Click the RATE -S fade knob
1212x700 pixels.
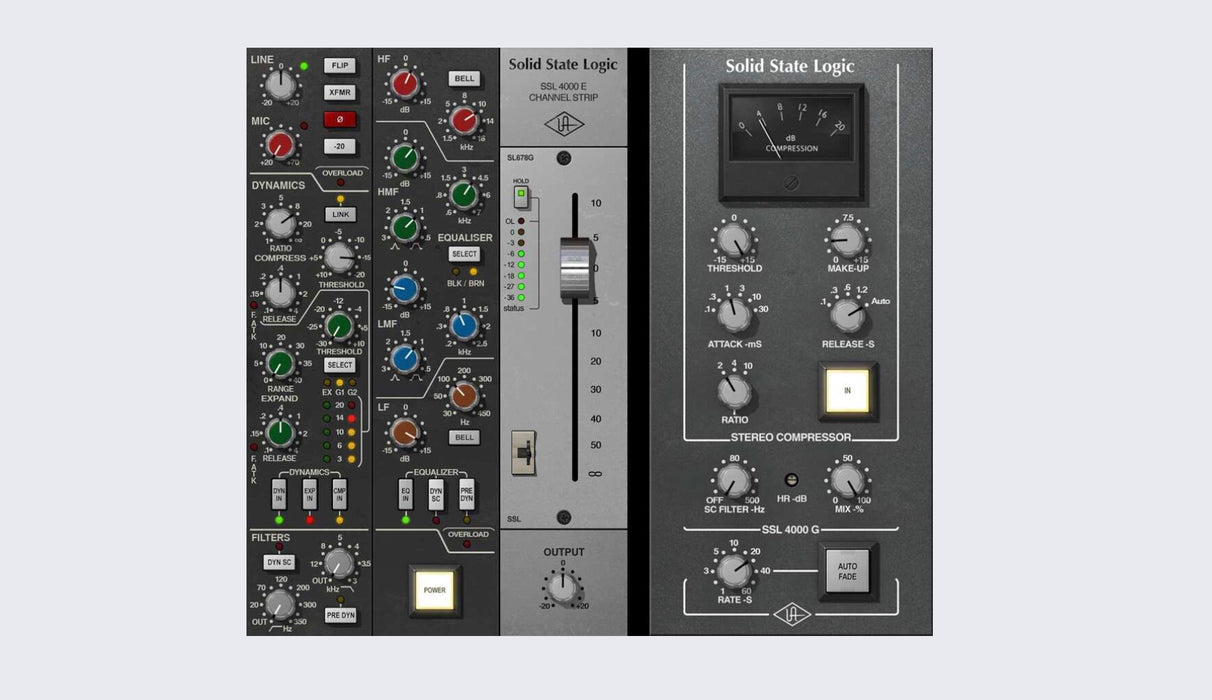pyautogui.click(x=735, y=571)
